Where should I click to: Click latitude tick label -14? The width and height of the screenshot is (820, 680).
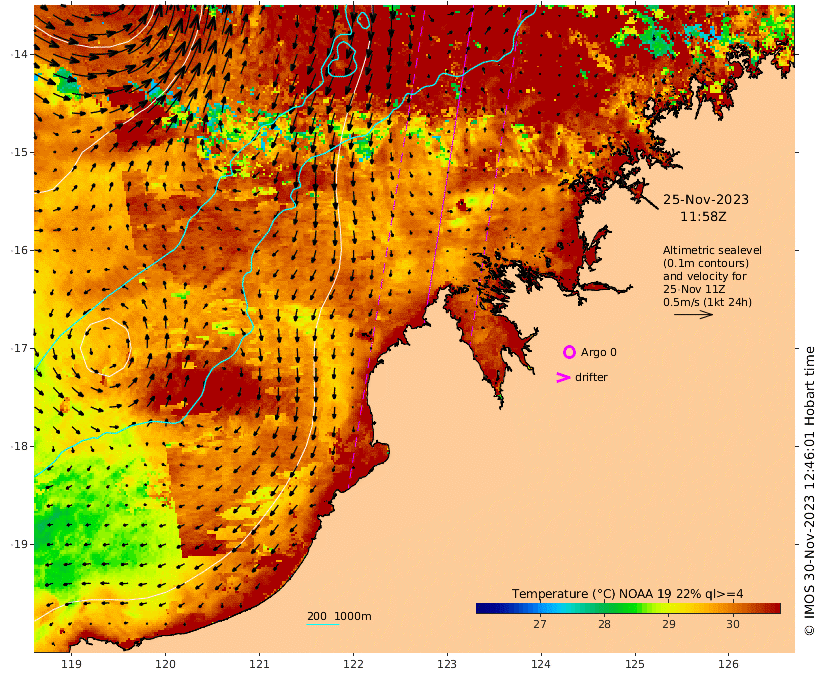point(19,54)
